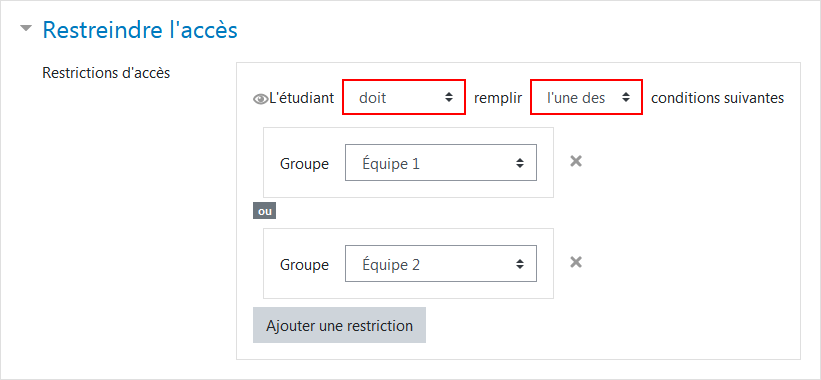Open the "l'une des" dropdown

click(x=586, y=97)
